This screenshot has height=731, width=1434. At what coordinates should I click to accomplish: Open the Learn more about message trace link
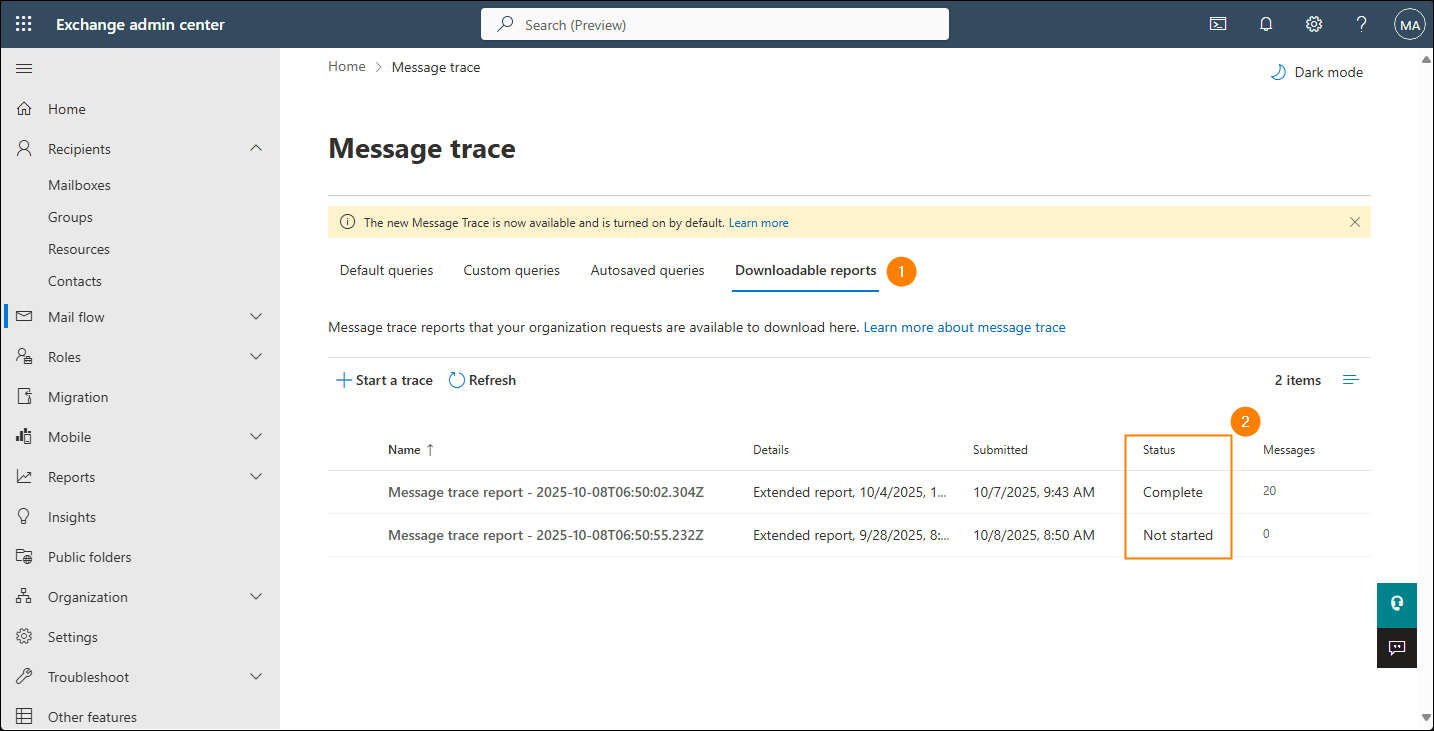[x=963, y=327]
